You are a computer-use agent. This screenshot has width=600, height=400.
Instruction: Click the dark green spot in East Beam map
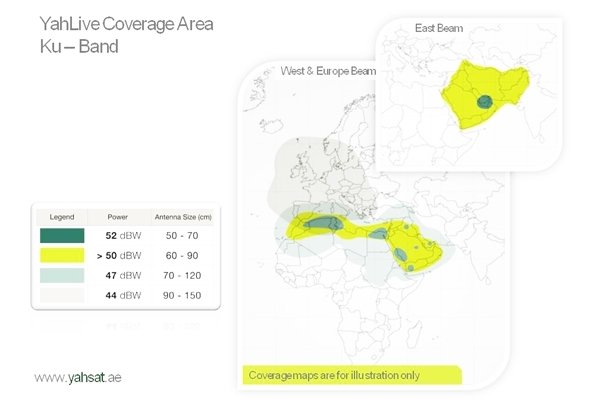pyautogui.click(x=485, y=101)
